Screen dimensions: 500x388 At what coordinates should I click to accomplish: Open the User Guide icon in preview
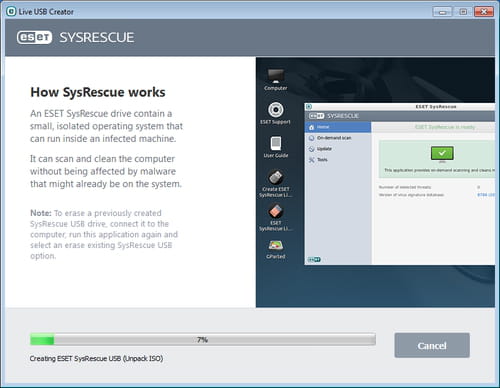(x=276, y=147)
